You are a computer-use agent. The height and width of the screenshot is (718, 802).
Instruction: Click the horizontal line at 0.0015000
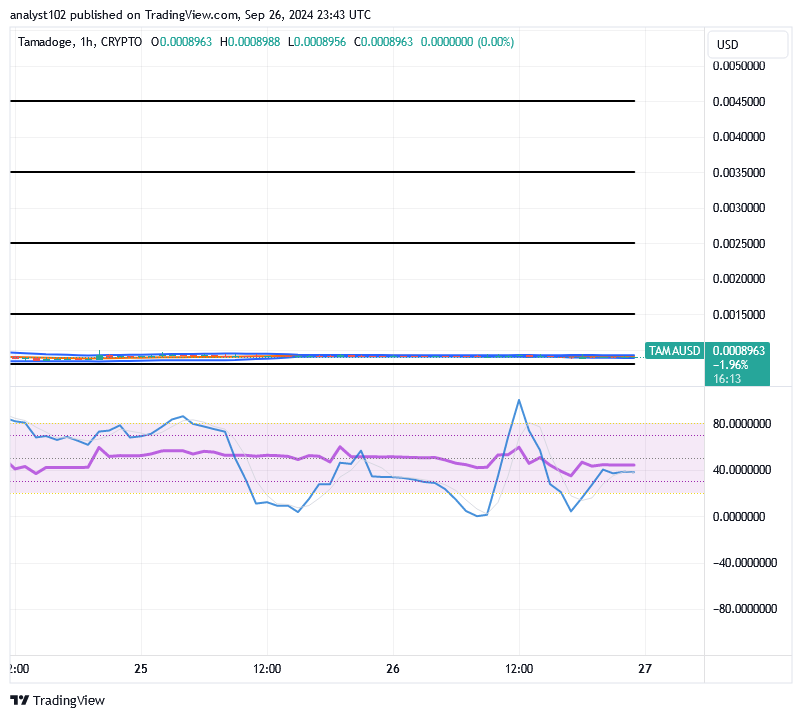322,314
